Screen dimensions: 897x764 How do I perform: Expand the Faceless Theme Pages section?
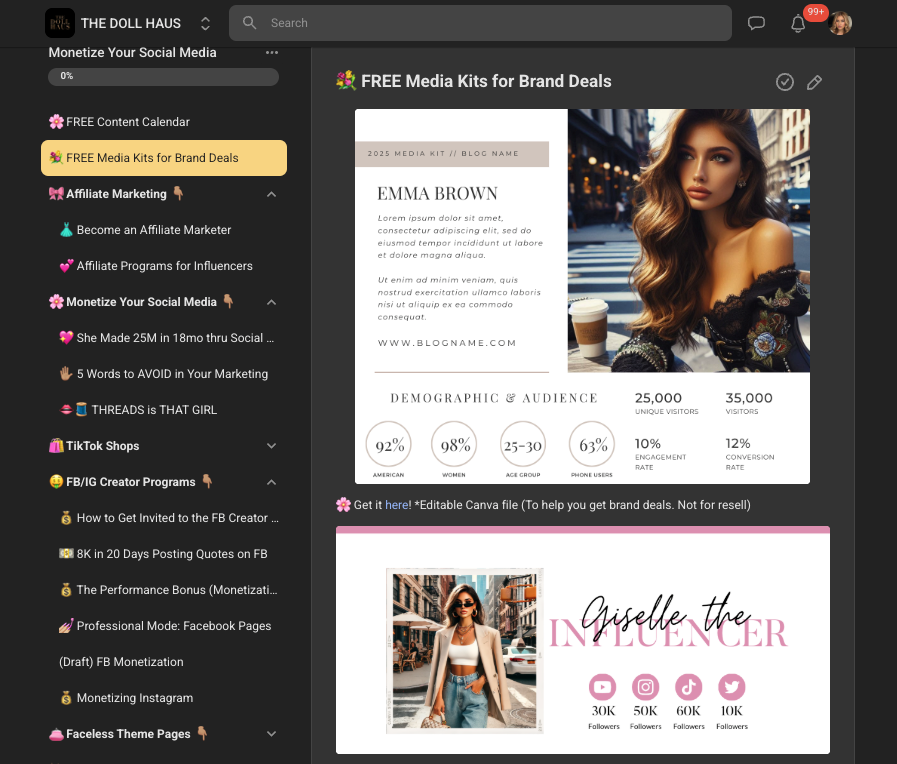(271, 734)
